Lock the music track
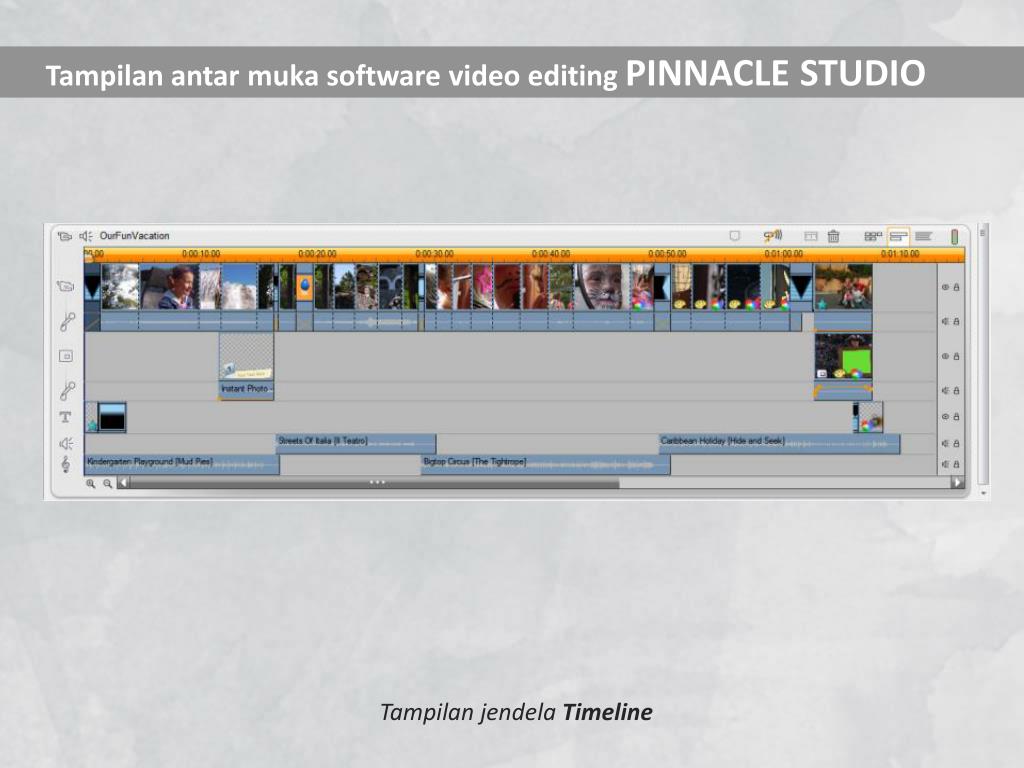 click(x=957, y=464)
